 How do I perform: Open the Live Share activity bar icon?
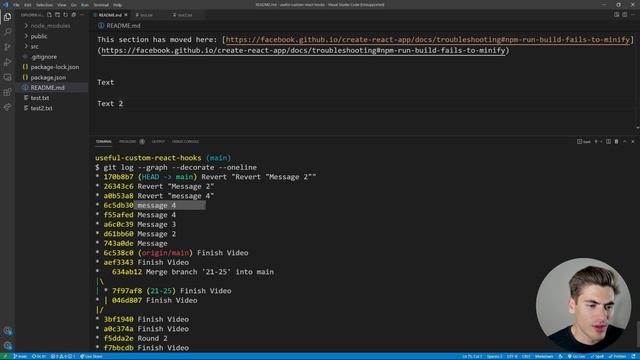click(7, 107)
